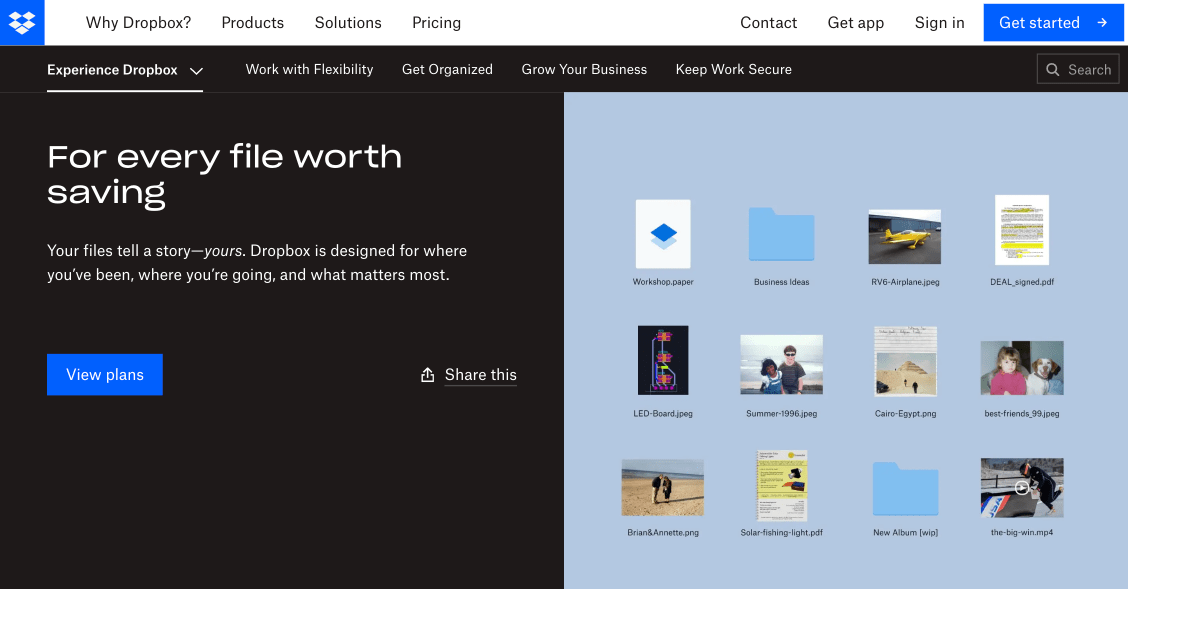Navigate to the Pricing menu item

[436, 22]
